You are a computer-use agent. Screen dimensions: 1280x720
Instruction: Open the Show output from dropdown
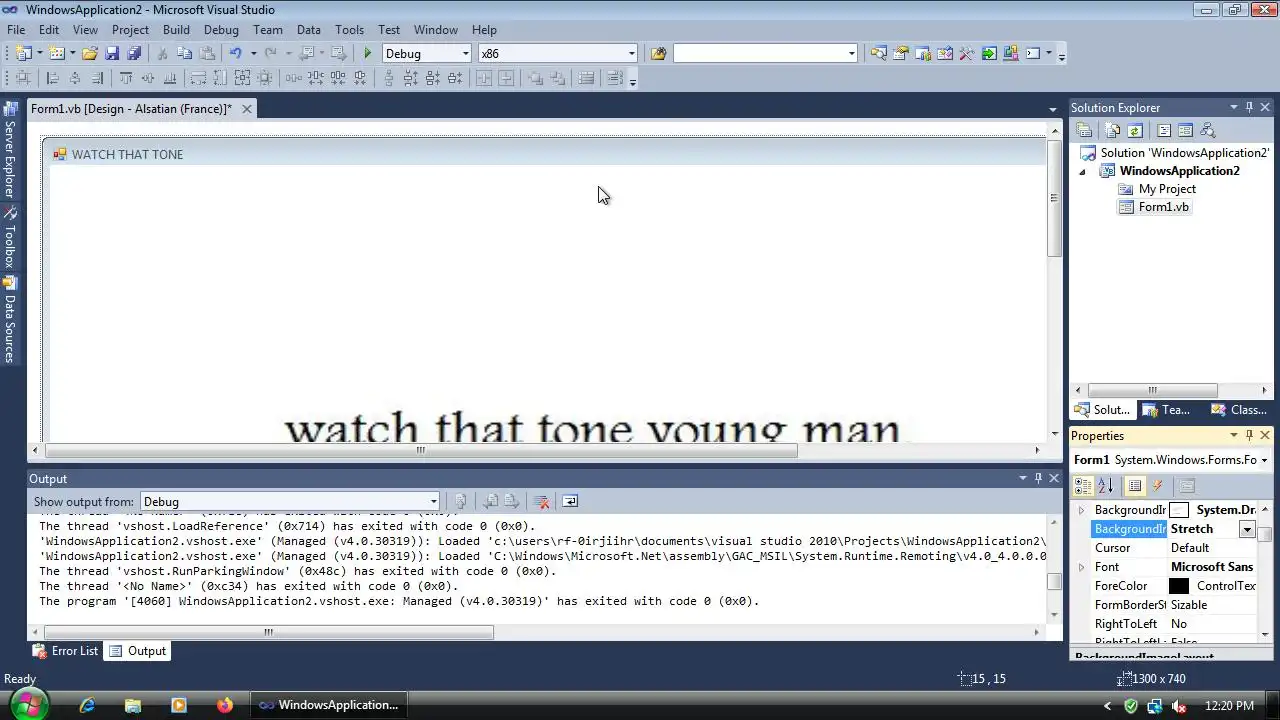click(433, 502)
